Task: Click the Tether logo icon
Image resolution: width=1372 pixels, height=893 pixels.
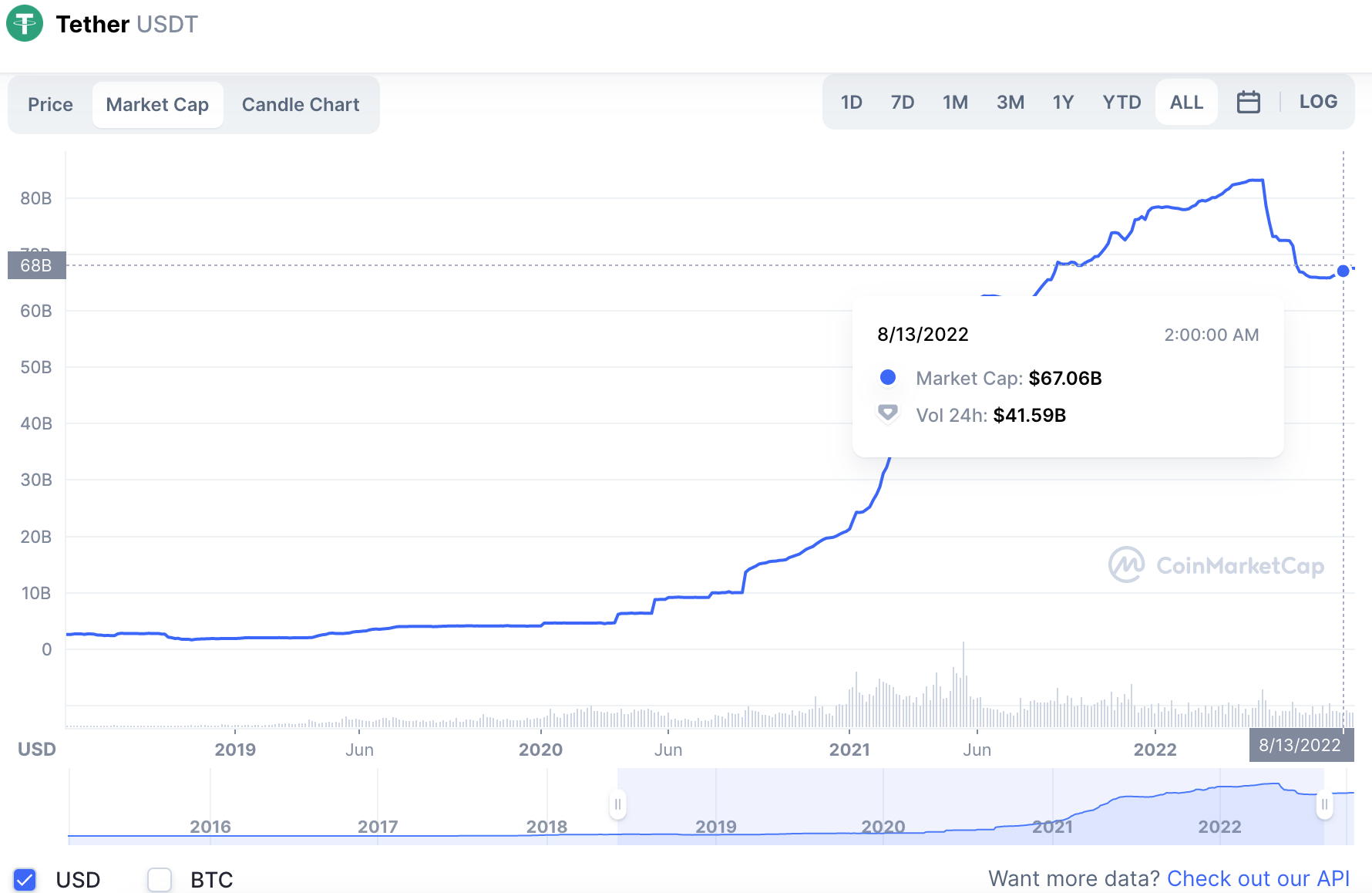Action: pyautogui.click(x=25, y=24)
